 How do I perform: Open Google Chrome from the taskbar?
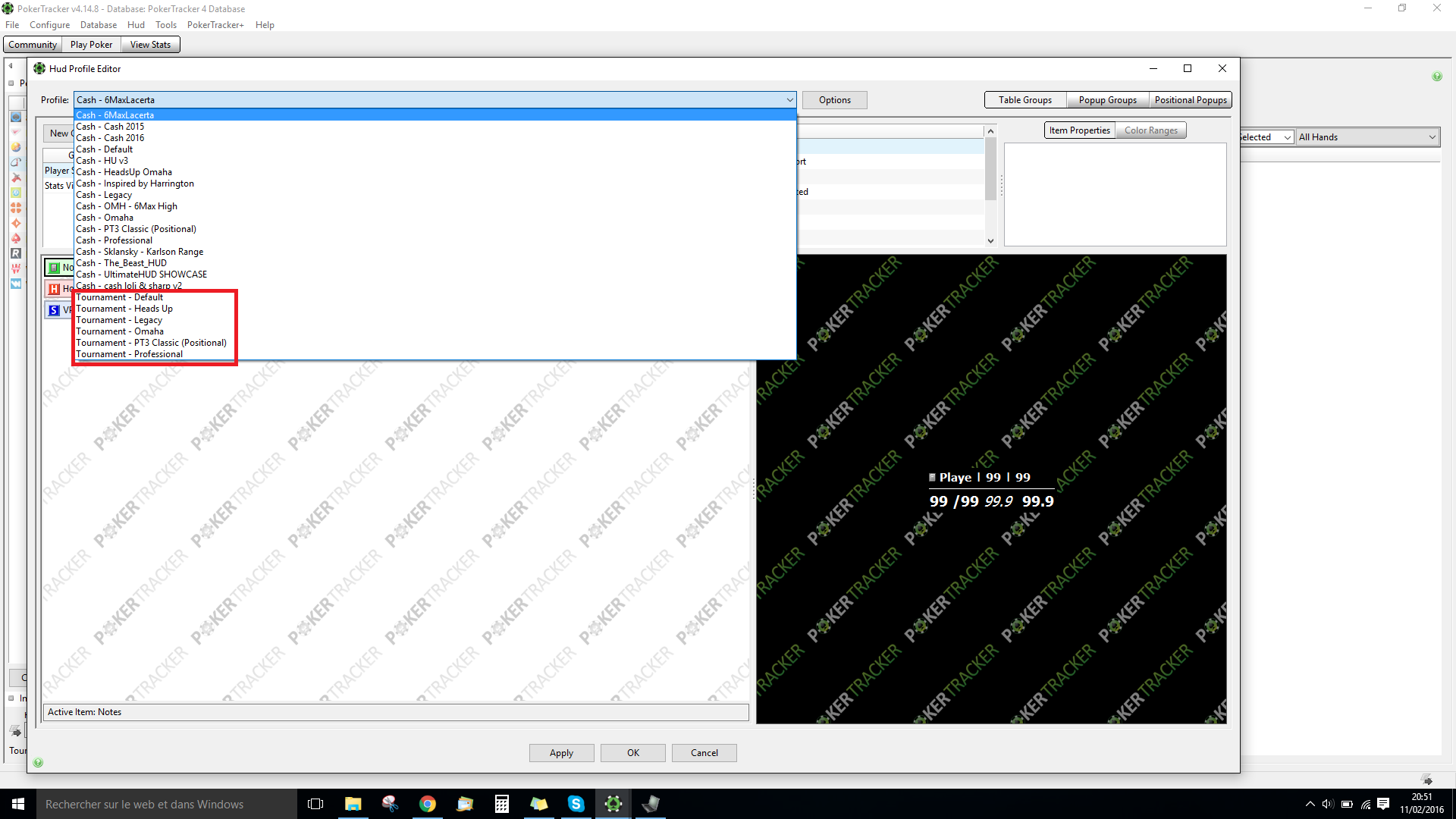pos(428,804)
